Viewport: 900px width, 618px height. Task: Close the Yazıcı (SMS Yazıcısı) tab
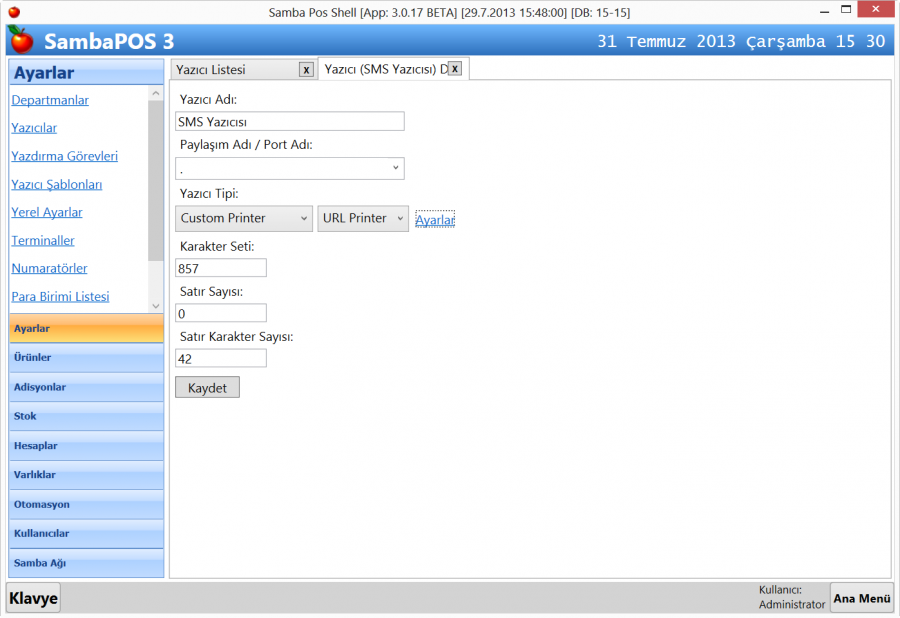[454, 69]
